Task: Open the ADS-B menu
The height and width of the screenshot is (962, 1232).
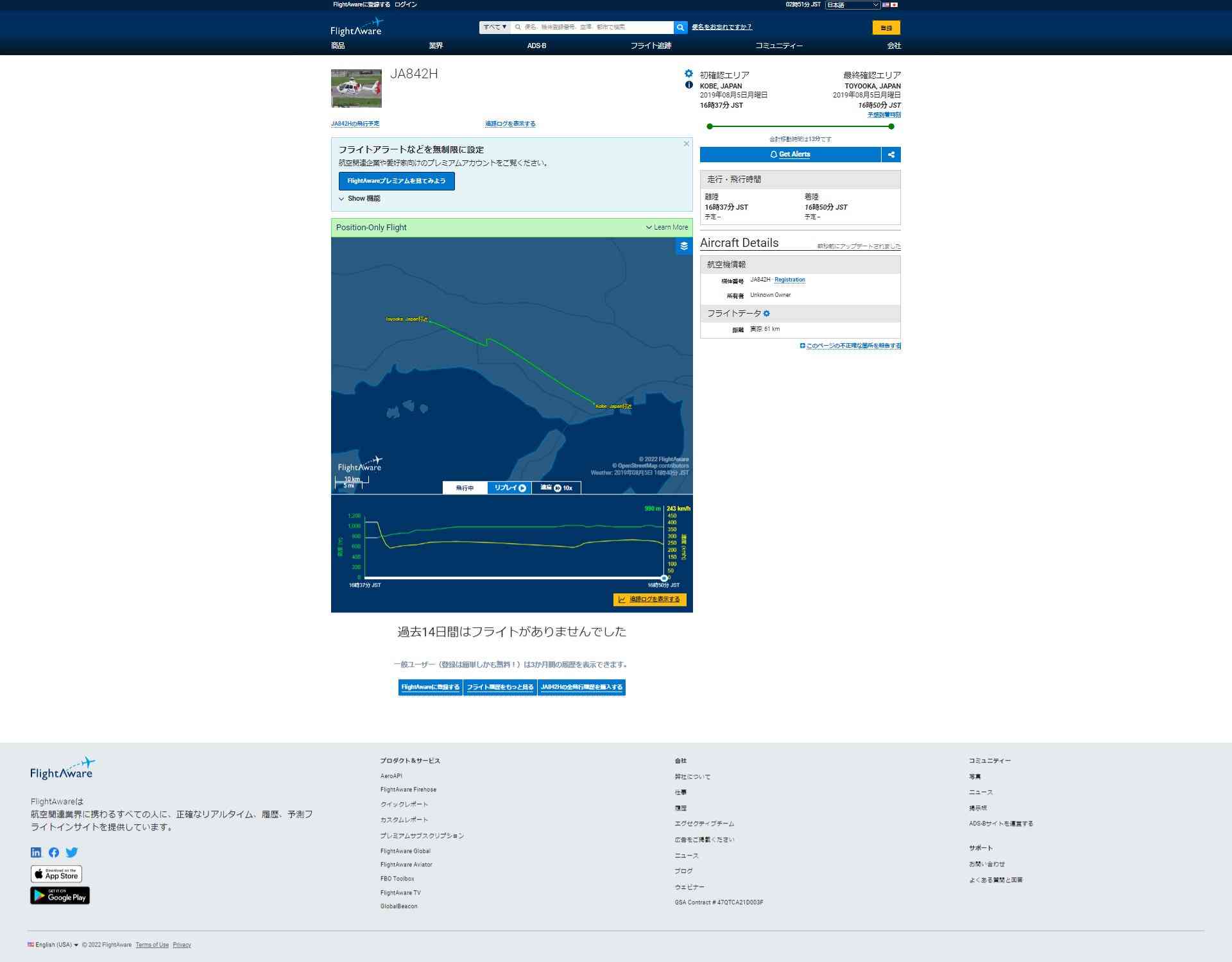Action: click(536, 46)
